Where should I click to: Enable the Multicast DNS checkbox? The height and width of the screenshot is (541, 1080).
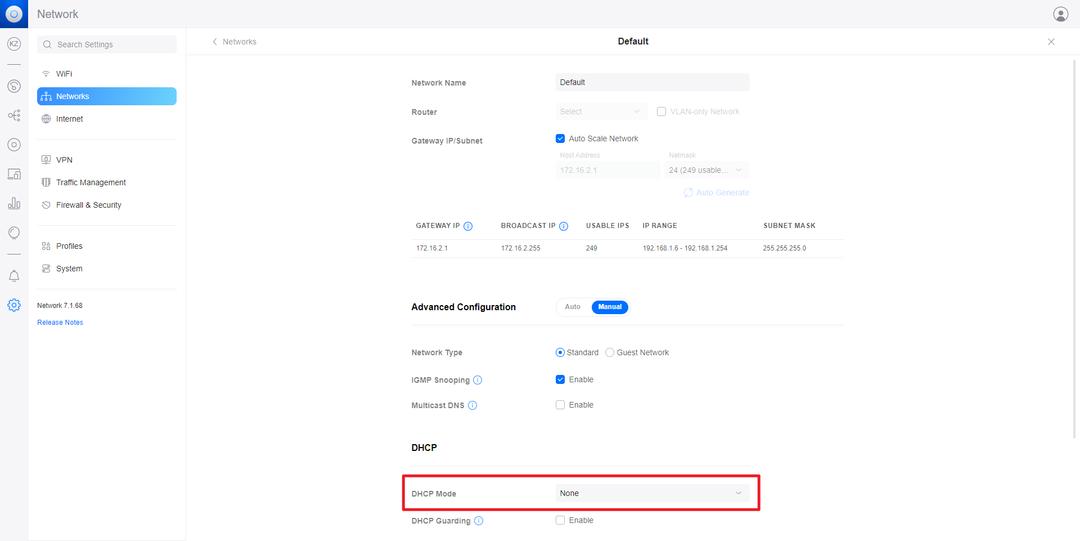pos(560,405)
